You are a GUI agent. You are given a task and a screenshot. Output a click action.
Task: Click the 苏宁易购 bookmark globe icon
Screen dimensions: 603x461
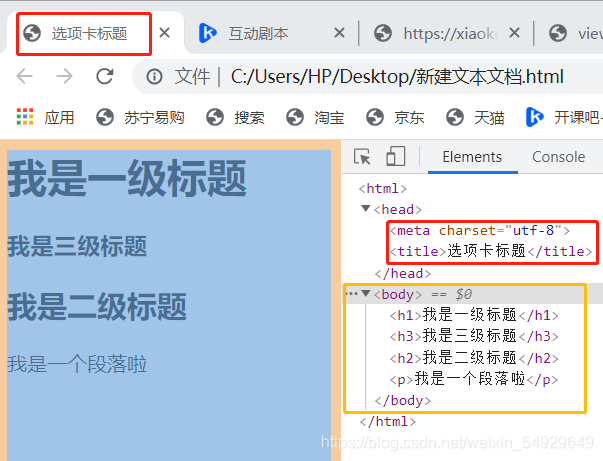tap(105, 117)
